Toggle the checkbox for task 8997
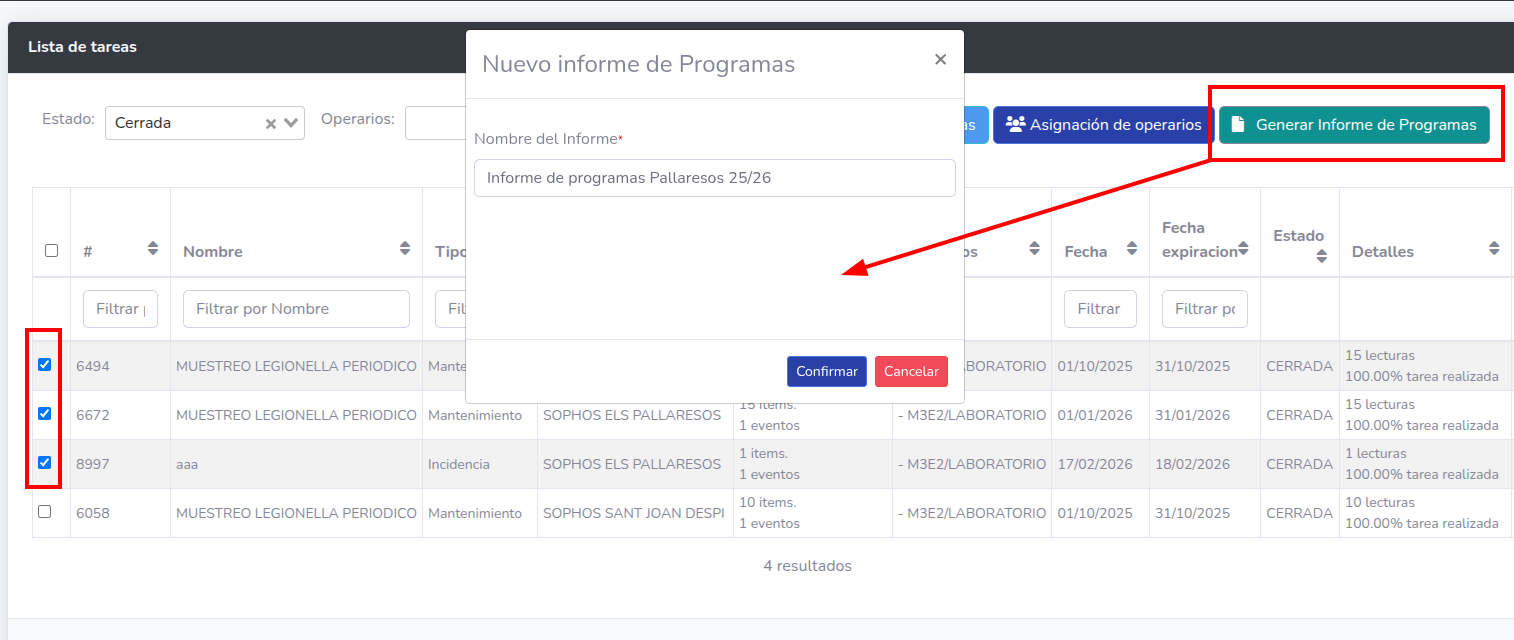The width and height of the screenshot is (1514, 640). click(x=44, y=463)
